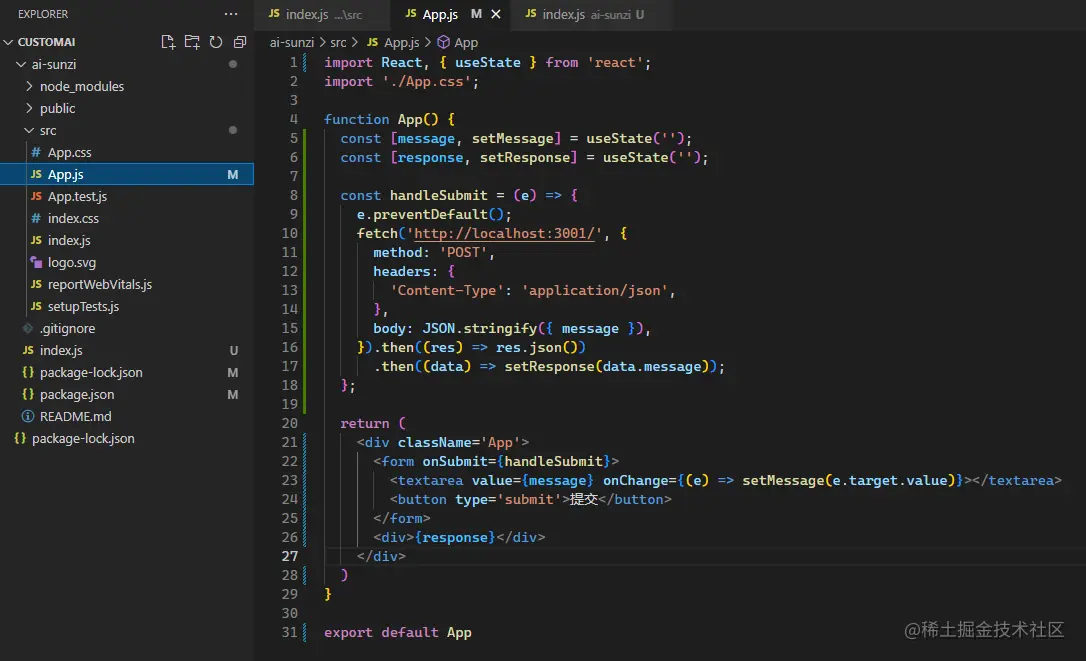Click the JS icon beside reportWebVitals.js
Viewport: 1086px width, 661px height.
click(36, 285)
